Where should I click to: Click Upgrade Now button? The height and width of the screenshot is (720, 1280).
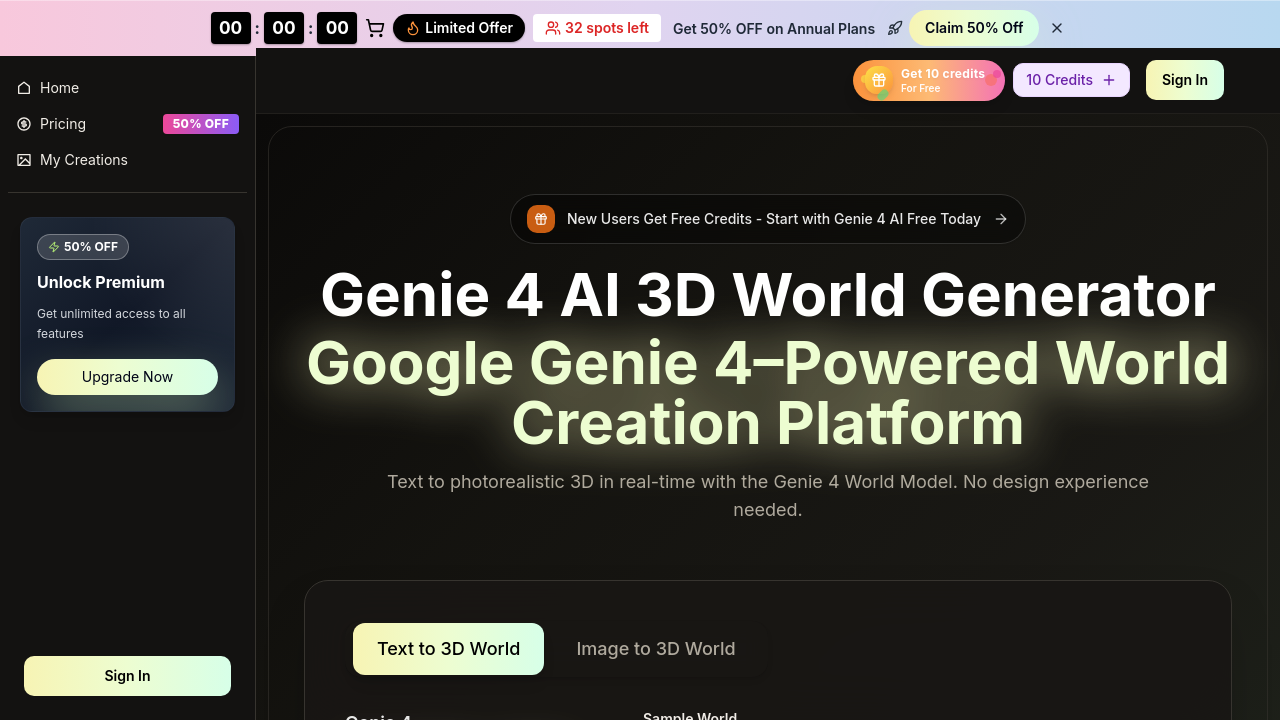pos(127,377)
